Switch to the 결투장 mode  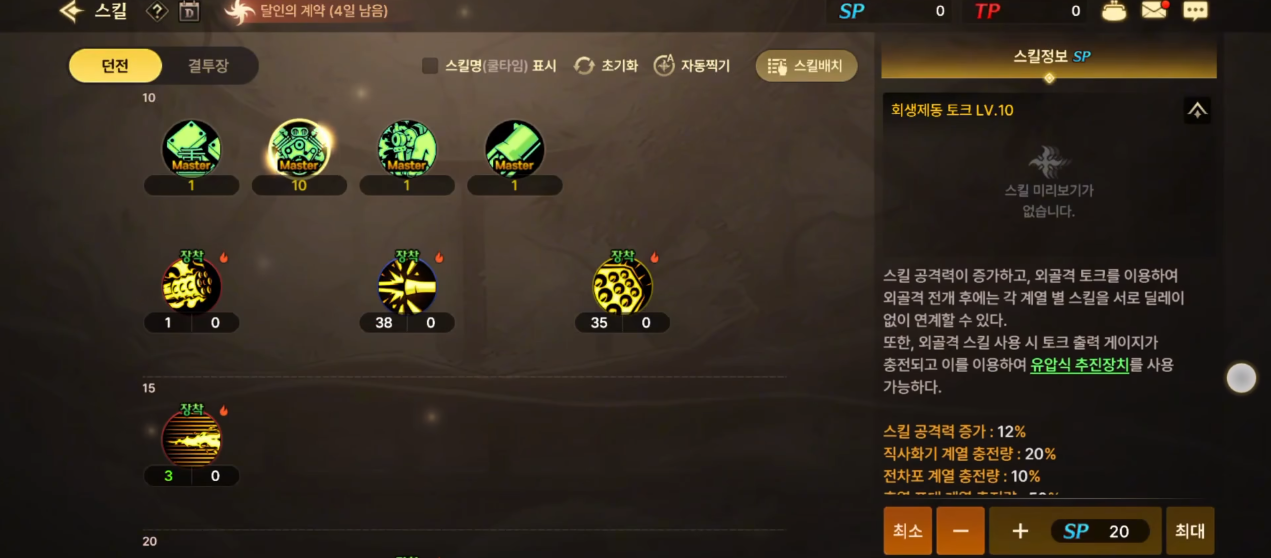click(x=208, y=66)
